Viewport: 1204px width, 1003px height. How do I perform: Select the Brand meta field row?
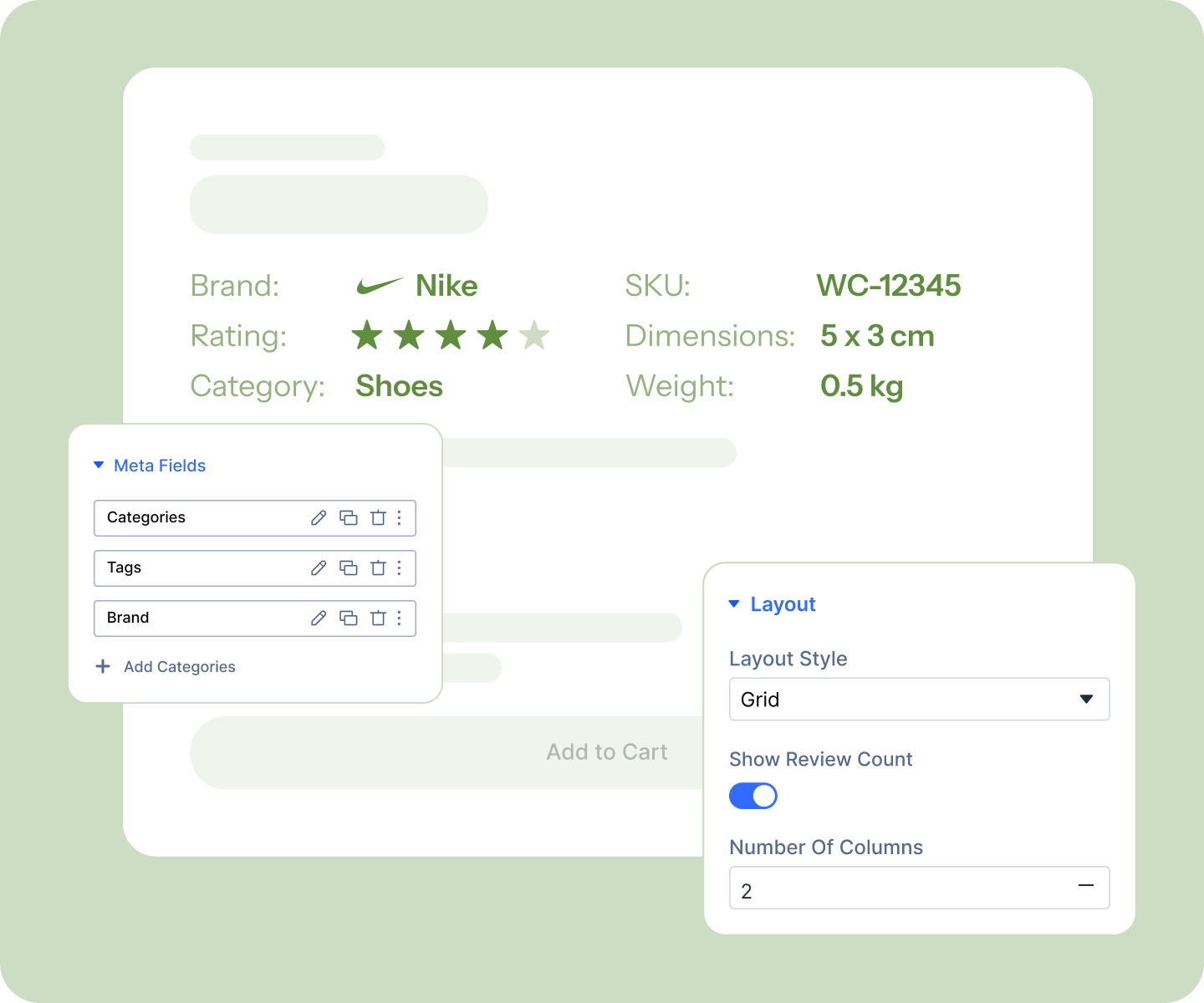(x=255, y=619)
